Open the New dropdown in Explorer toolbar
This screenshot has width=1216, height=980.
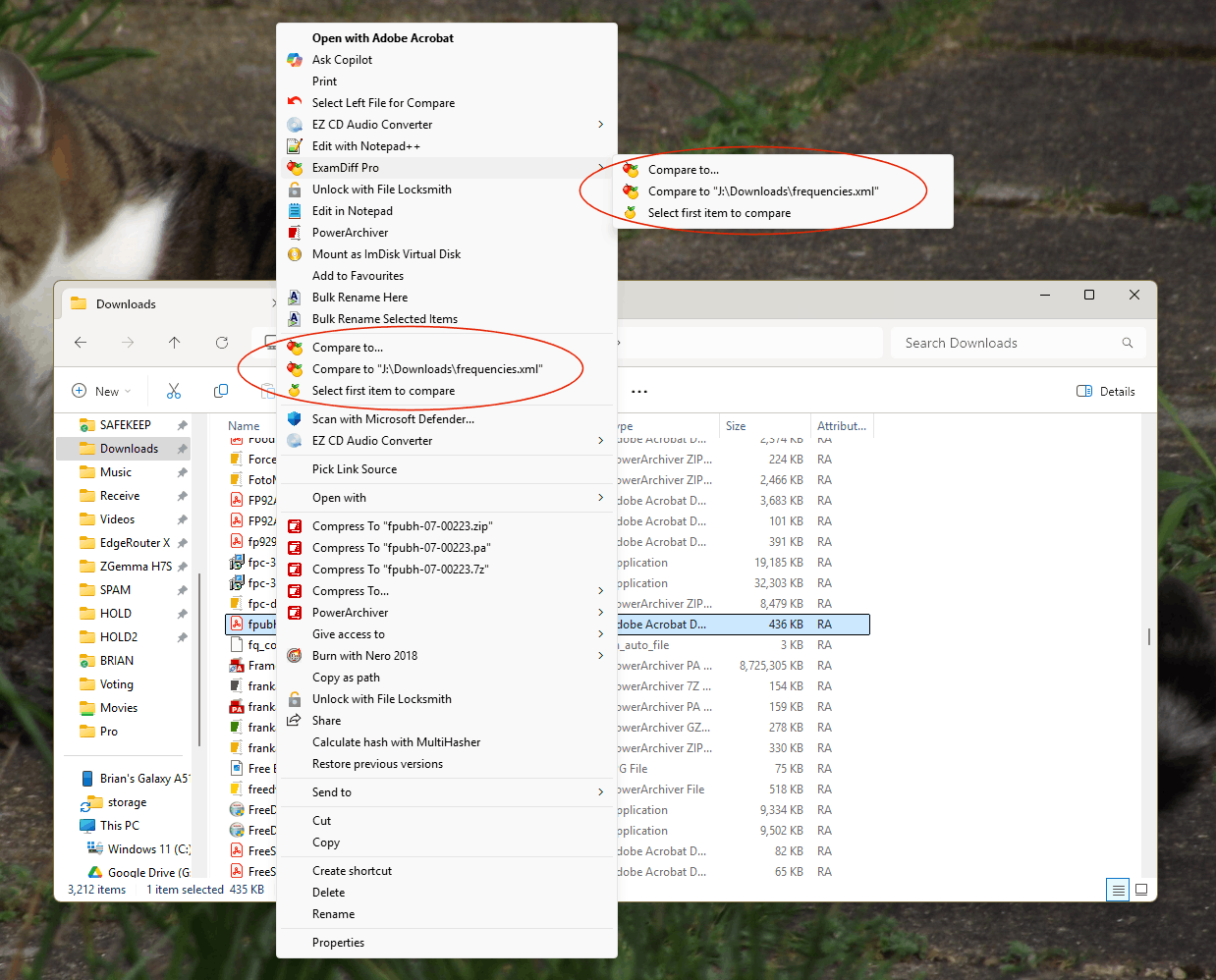[101, 391]
